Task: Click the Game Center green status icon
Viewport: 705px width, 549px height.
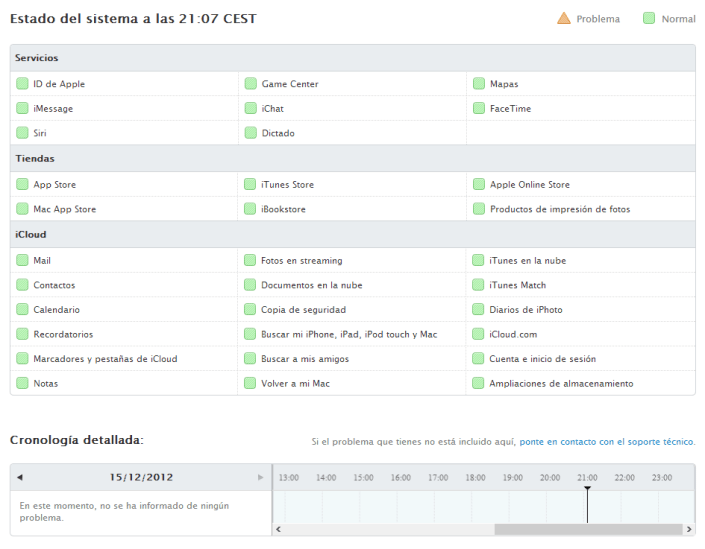Action: (250, 84)
